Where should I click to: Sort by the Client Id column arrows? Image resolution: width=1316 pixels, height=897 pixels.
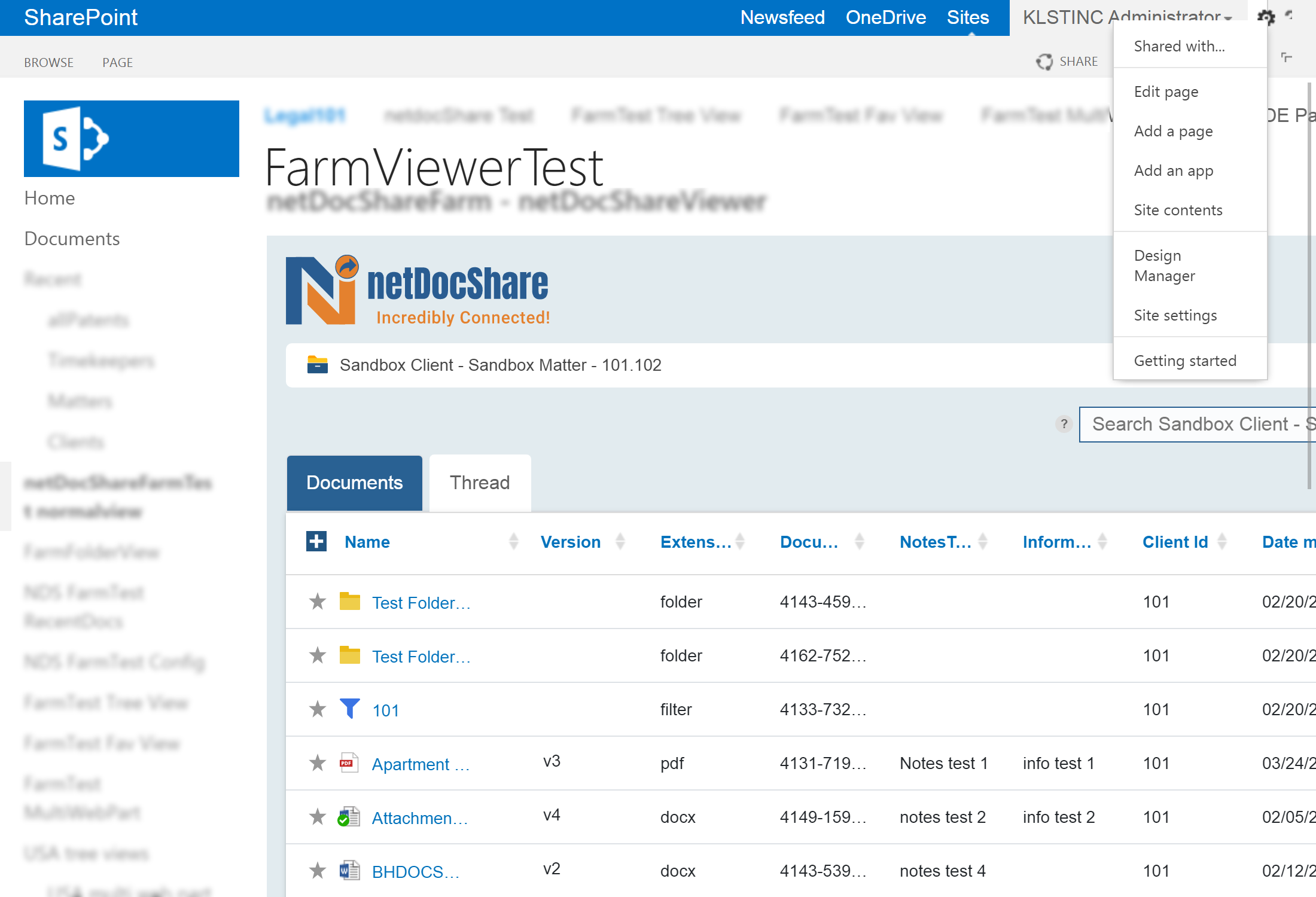point(1222,541)
